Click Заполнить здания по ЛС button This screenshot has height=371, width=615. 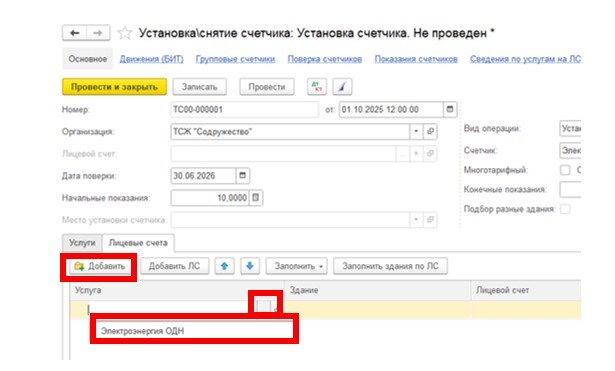click(390, 266)
